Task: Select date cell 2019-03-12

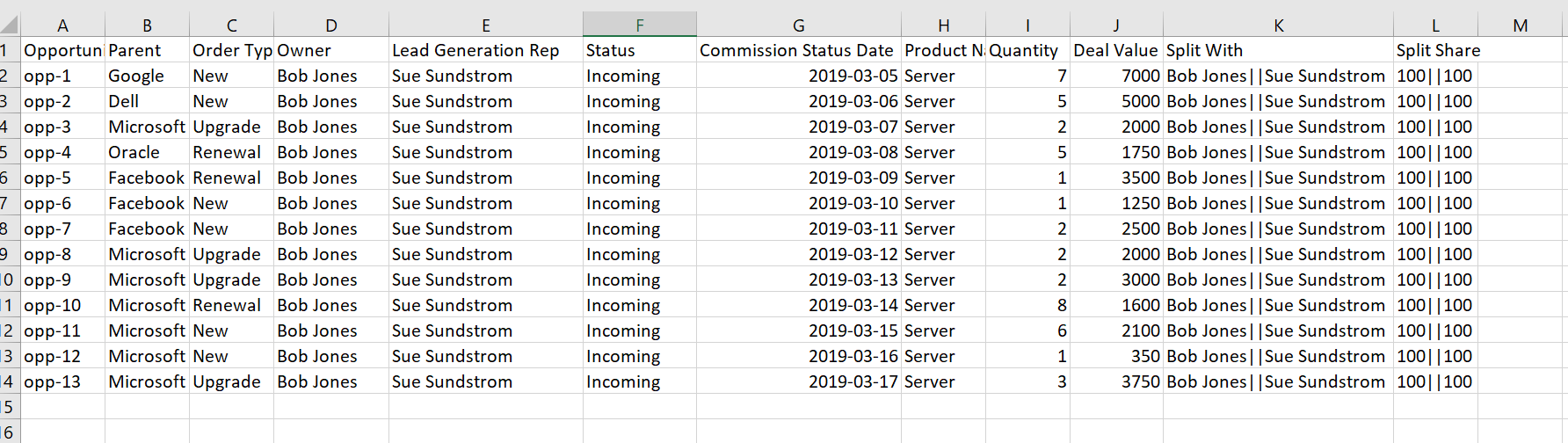Action: click(x=799, y=254)
